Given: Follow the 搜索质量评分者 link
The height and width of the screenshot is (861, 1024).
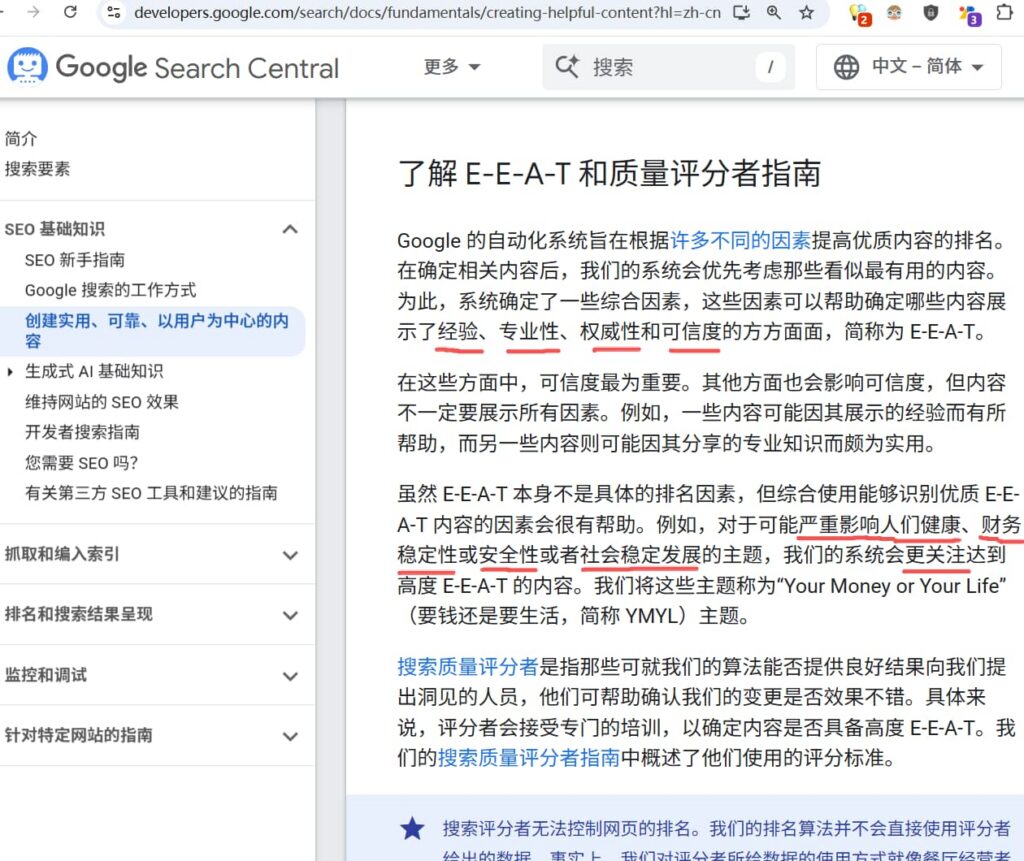Looking at the screenshot, I should coord(468,666).
